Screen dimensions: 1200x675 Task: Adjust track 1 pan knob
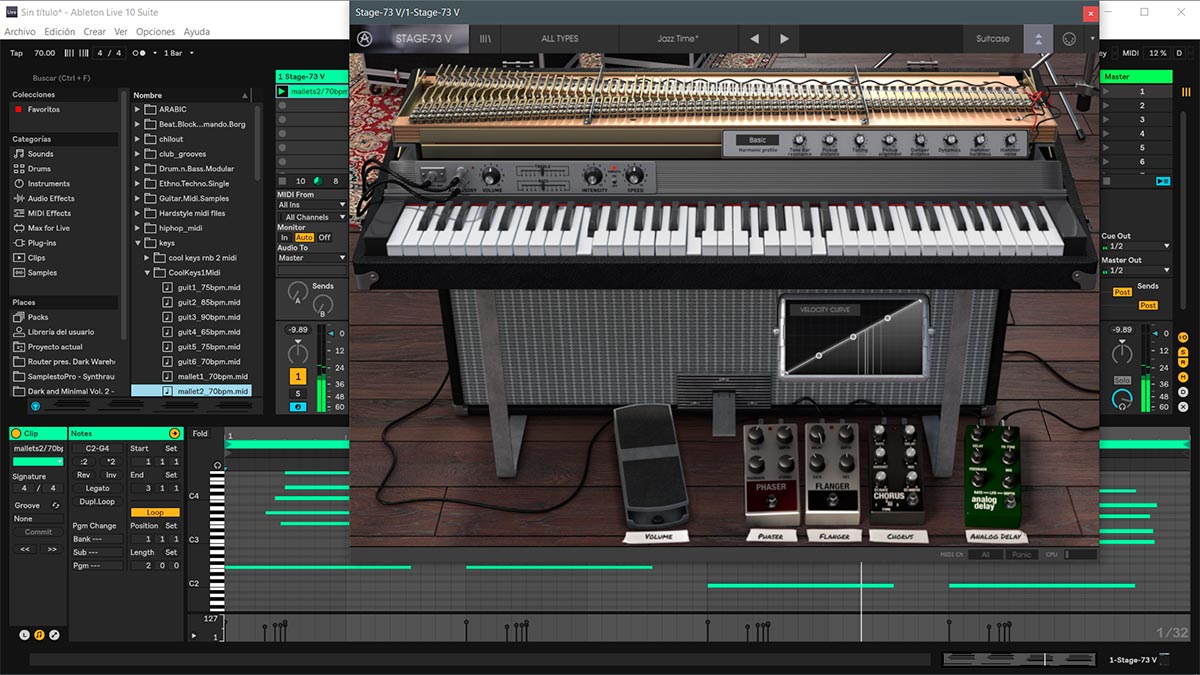click(298, 352)
